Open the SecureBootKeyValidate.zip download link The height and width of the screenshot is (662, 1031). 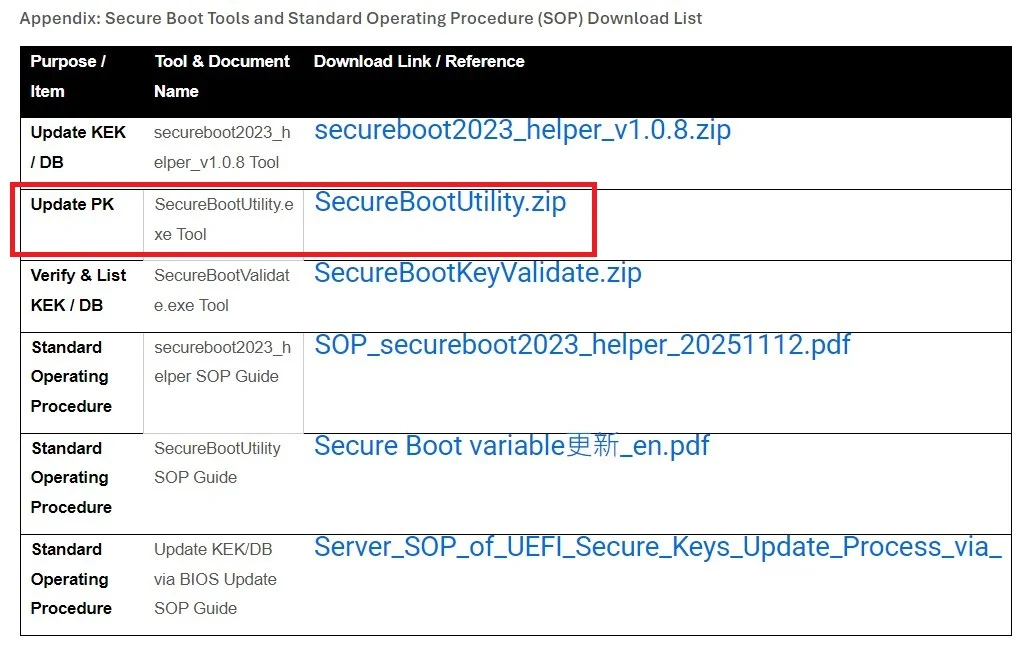point(478,273)
